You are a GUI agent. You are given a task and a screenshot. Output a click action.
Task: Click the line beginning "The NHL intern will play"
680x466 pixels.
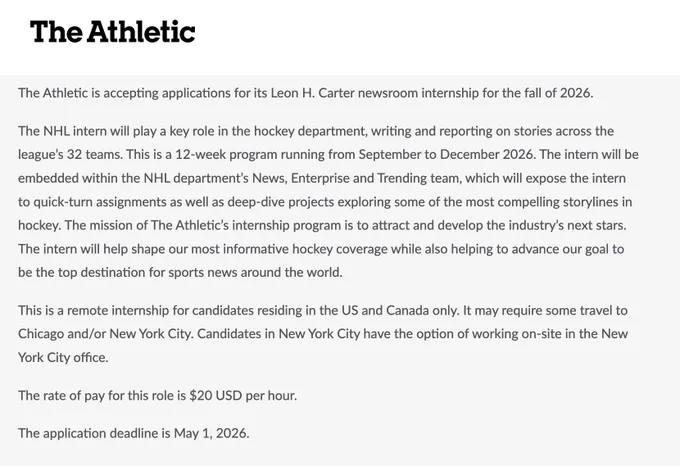(316, 131)
